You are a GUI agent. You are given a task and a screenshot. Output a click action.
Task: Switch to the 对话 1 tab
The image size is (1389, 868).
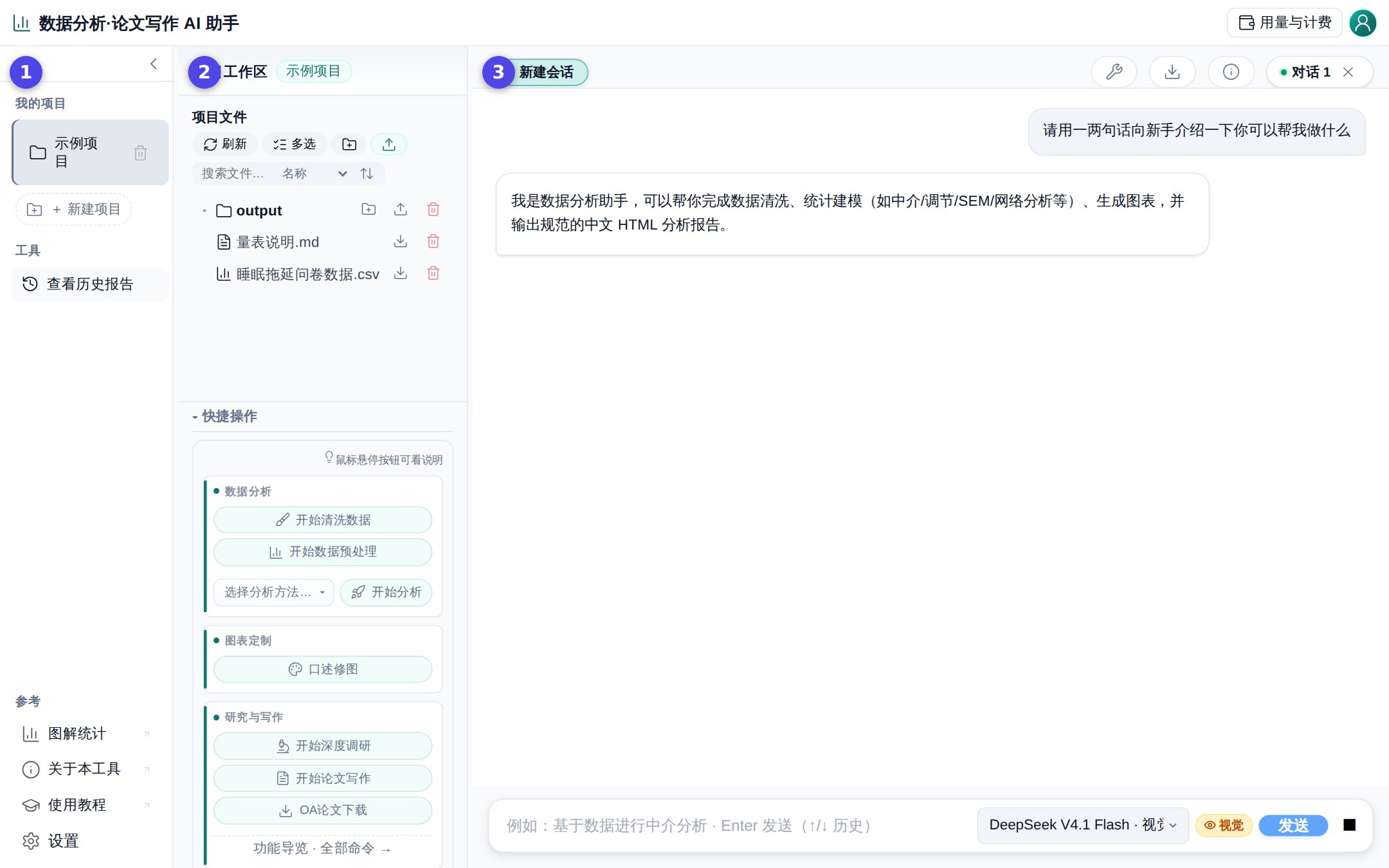click(x=1310, y=72)
